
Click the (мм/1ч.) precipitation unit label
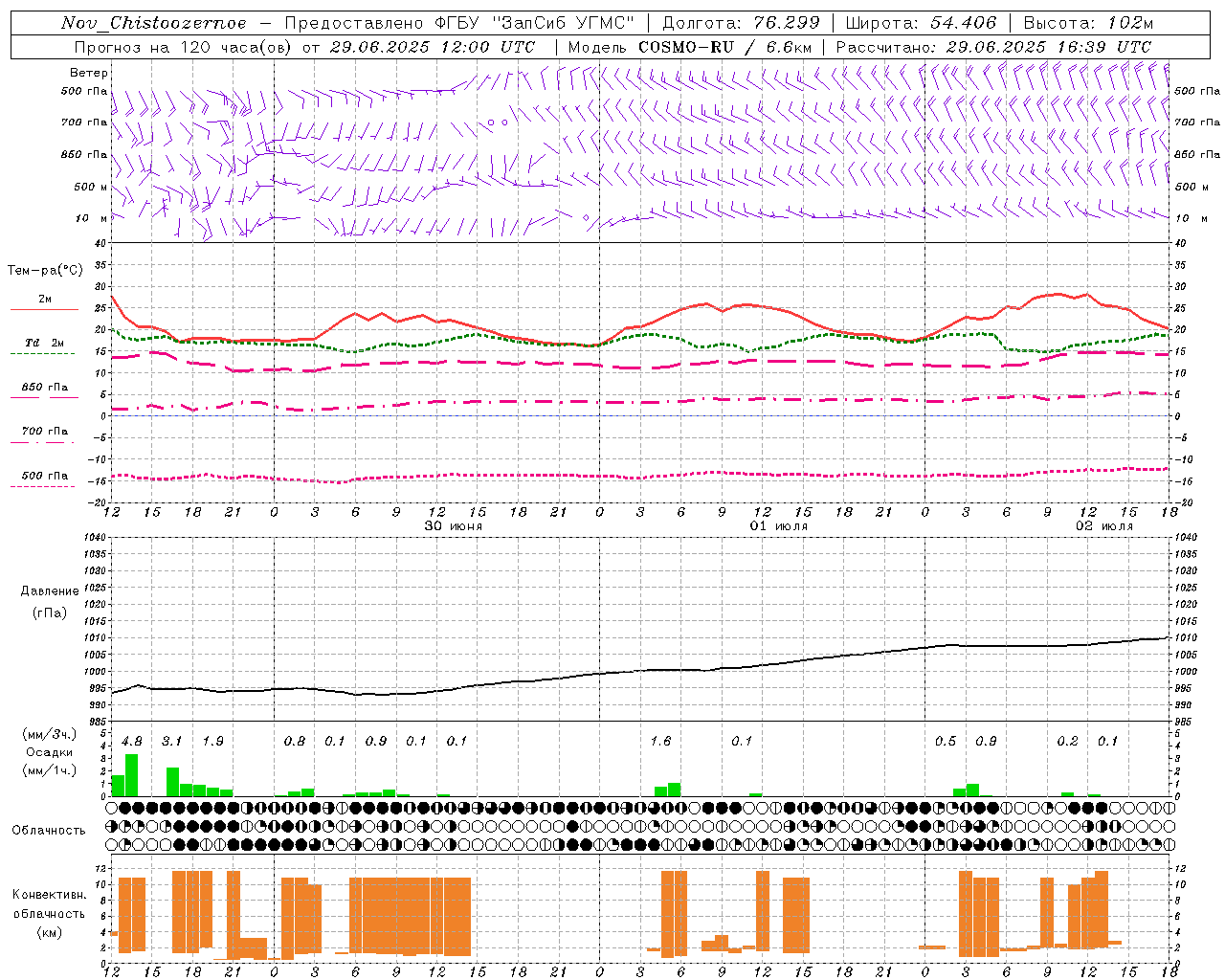(49, 770)
